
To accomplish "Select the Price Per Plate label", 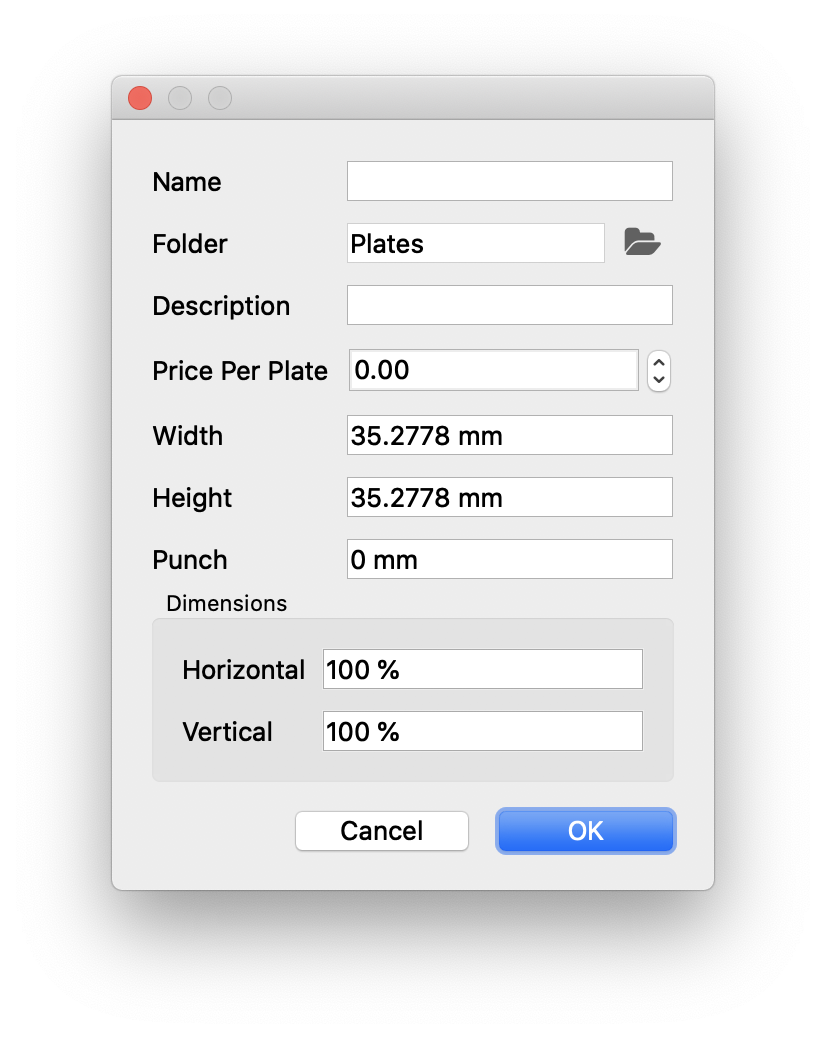I will (x=239, y=371).
